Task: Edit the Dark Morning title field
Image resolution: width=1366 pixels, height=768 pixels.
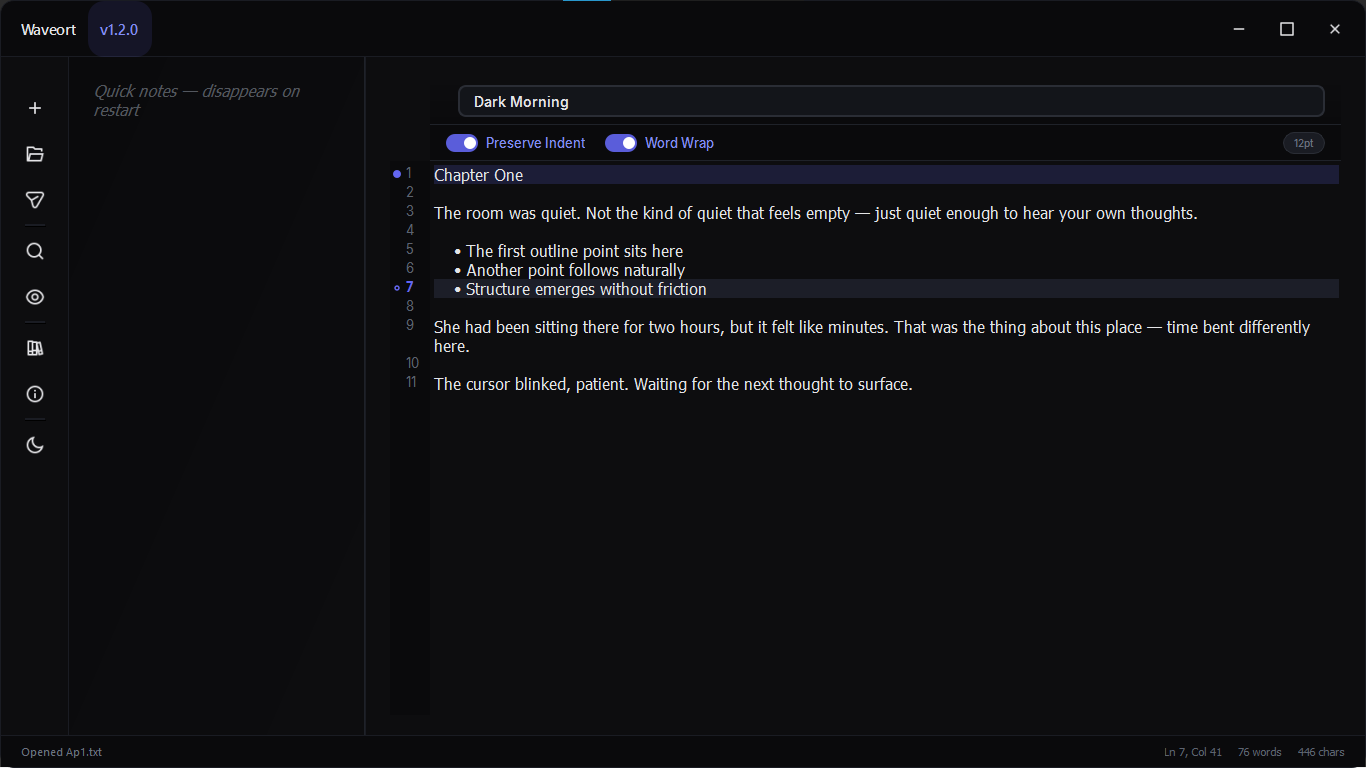Action: 890,102
